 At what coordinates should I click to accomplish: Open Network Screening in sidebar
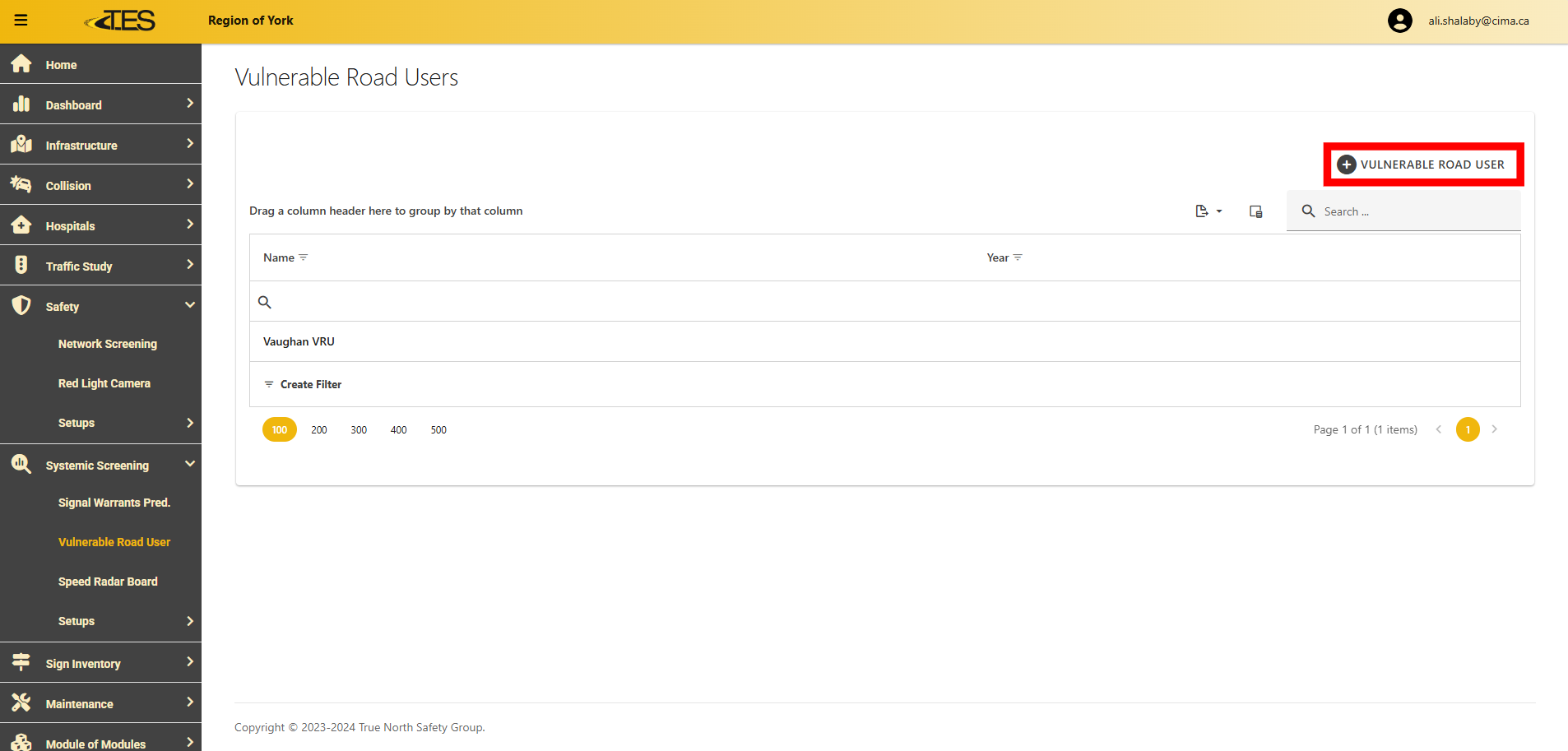point(107,344)
